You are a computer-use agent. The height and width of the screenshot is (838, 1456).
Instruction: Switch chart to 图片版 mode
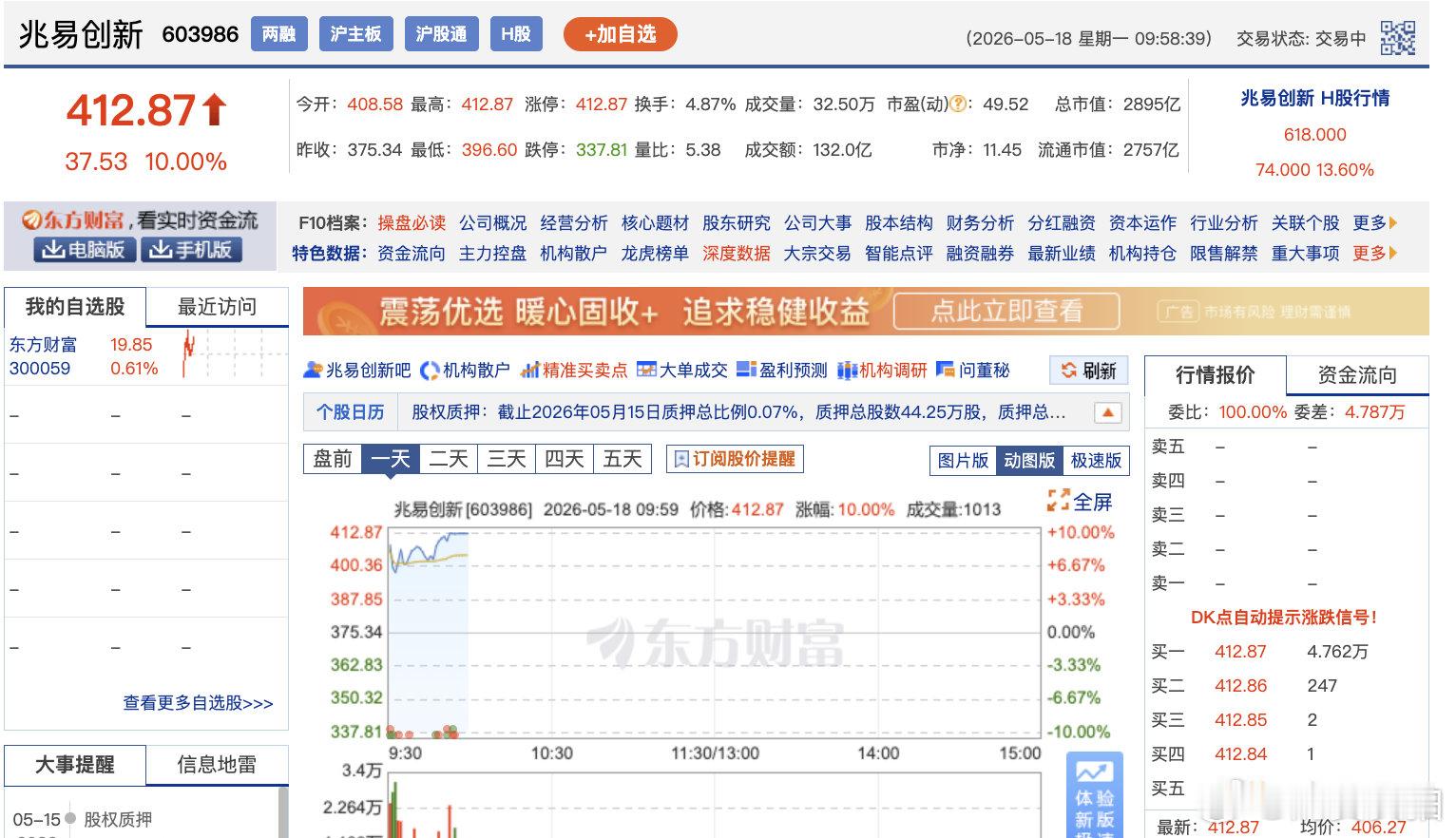963,460
